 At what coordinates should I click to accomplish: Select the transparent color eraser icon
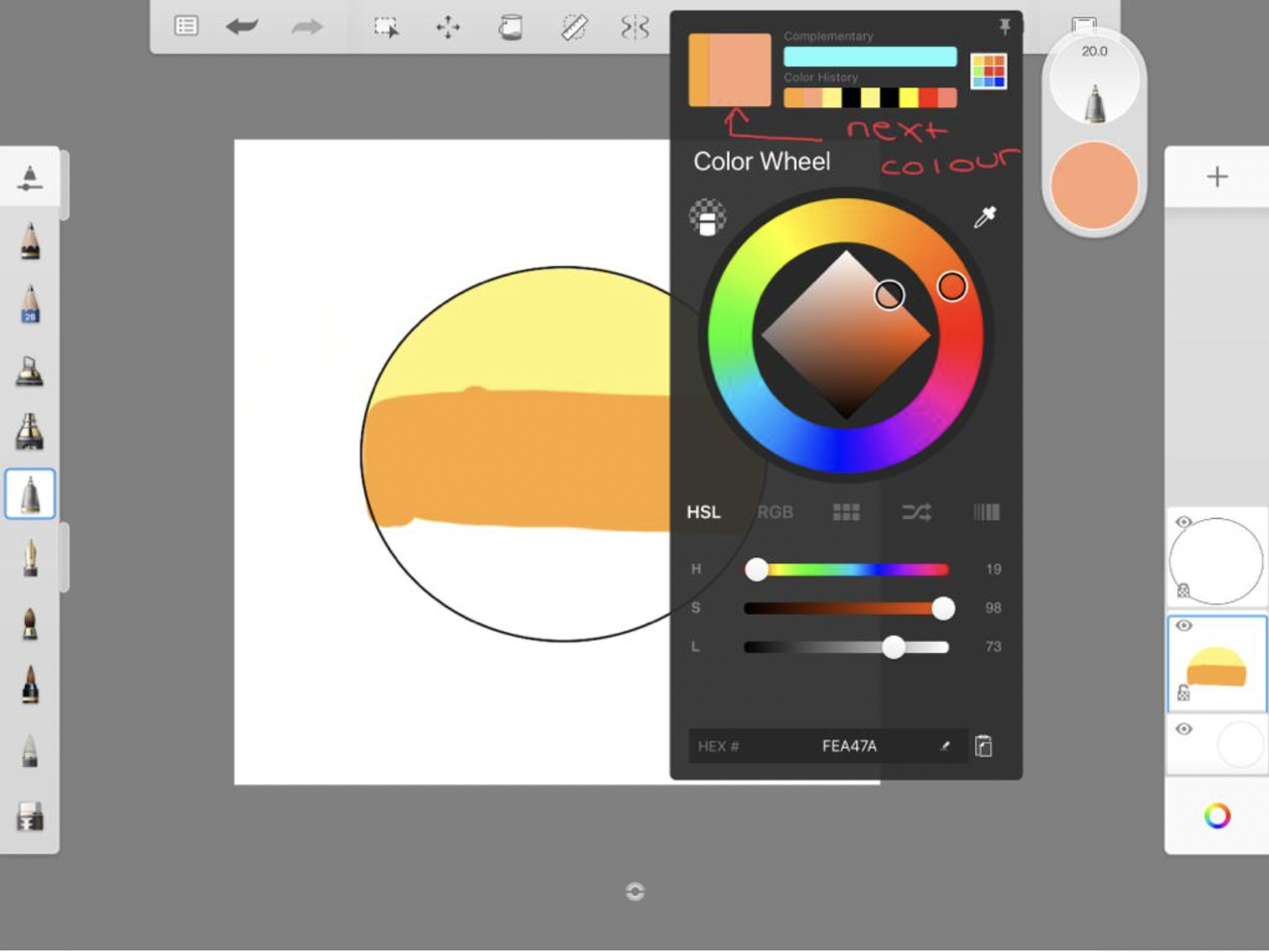click(x=707, y=218)
